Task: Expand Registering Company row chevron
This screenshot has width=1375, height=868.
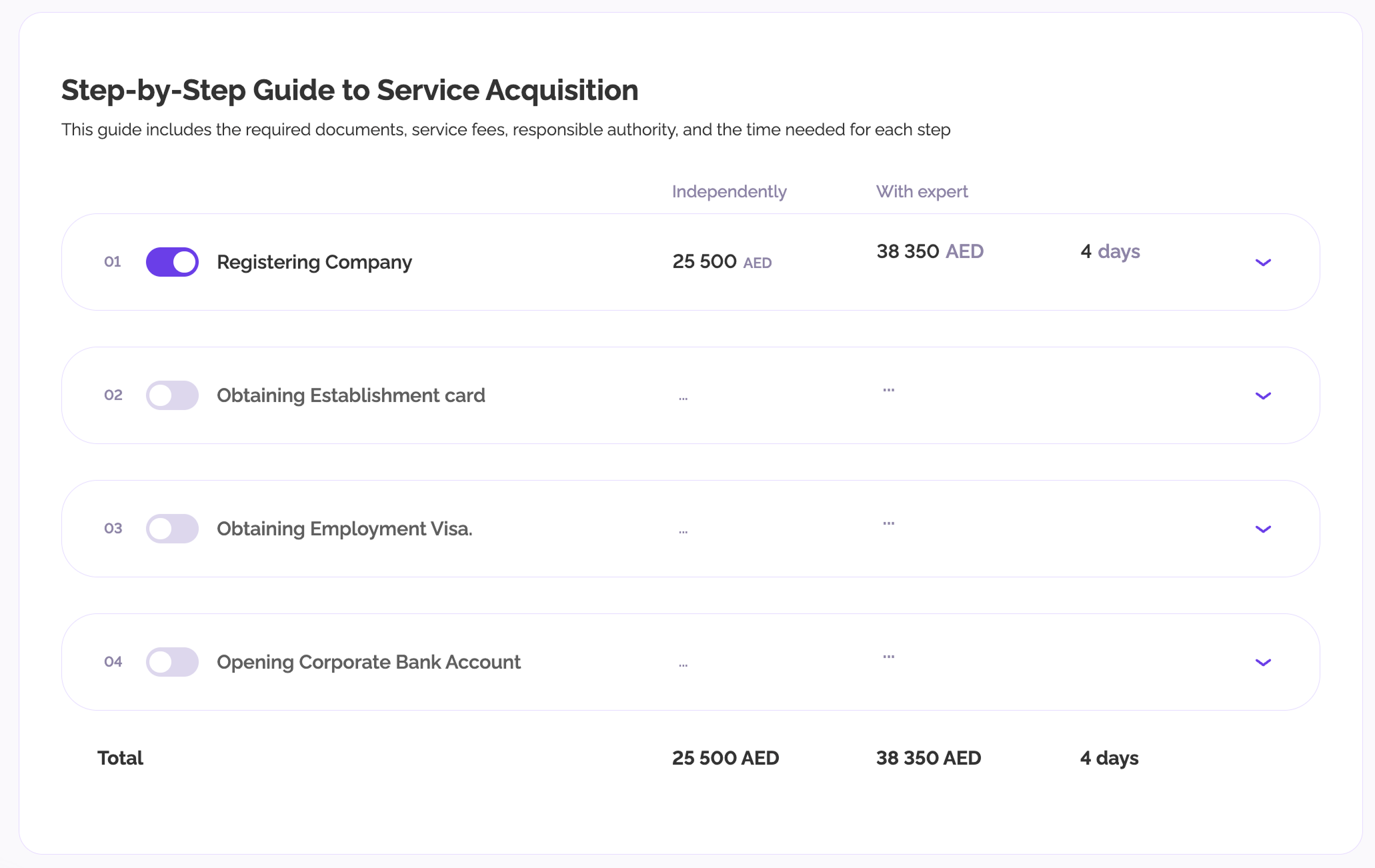Action: [1263, 263]
